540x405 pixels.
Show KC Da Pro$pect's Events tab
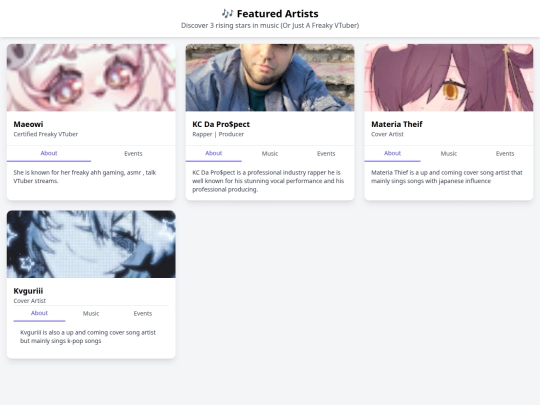pyautogui.click(x=326, y=154)
